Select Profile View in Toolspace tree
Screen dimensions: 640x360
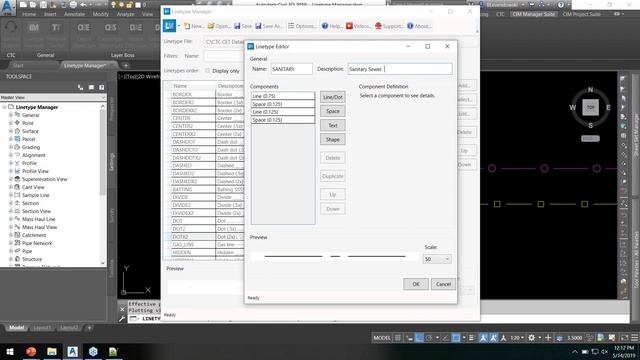[x=35, y=171]
